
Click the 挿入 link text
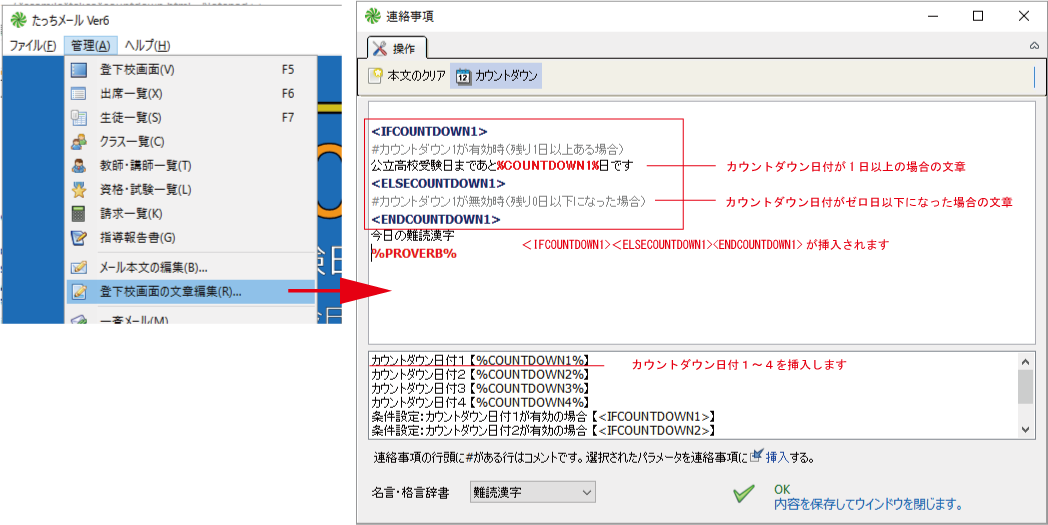(777, 457)
